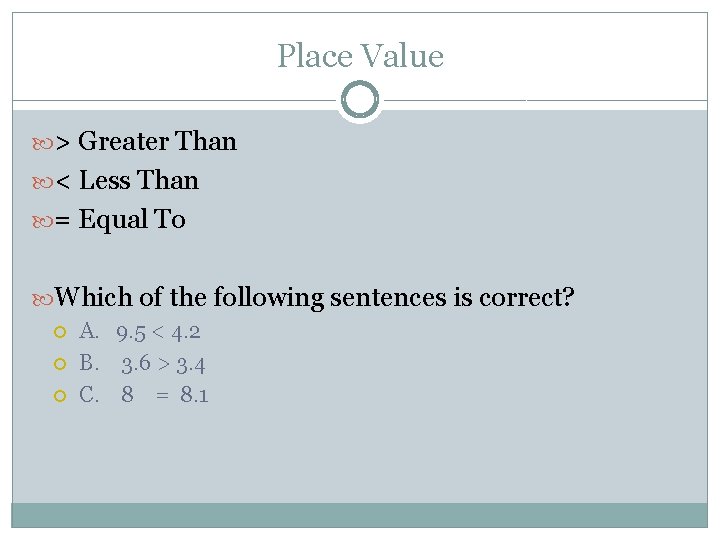Select answer option C bullet circle
This screenshot has width=720, height=540.
(60, 396)
